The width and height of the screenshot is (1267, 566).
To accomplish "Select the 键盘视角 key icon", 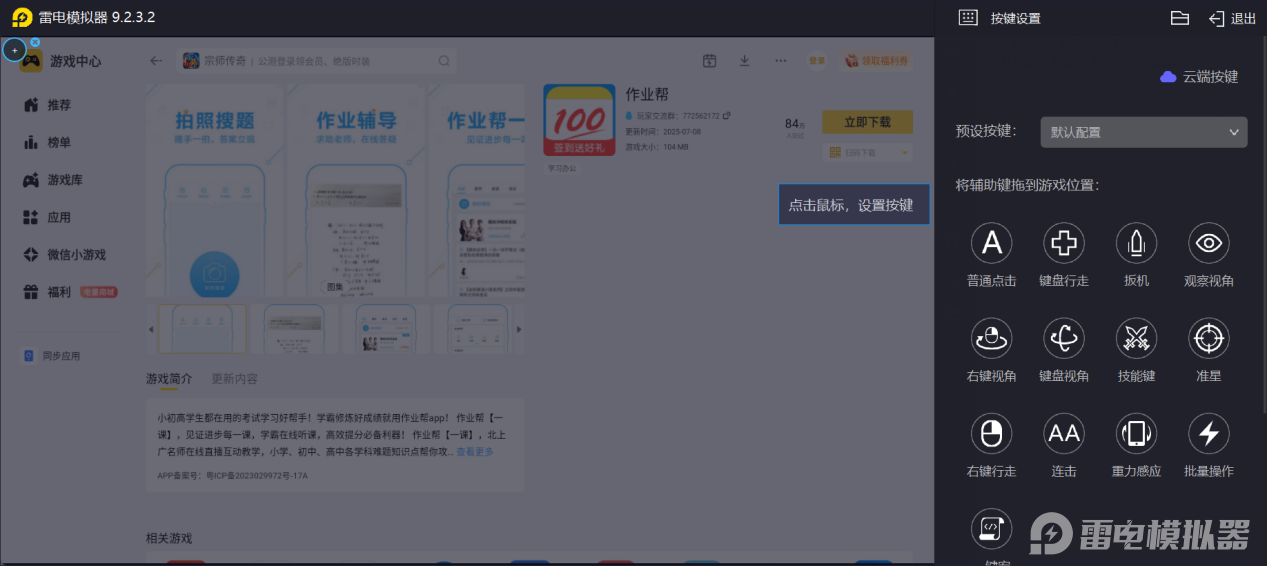I will click(x=1064, y=338).
